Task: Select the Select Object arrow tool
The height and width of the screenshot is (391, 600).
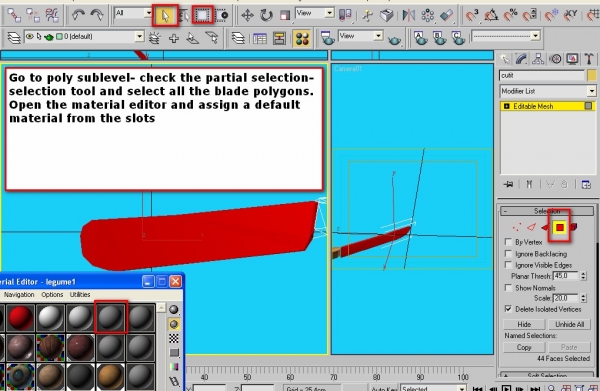Action: (x=165, y=16)
